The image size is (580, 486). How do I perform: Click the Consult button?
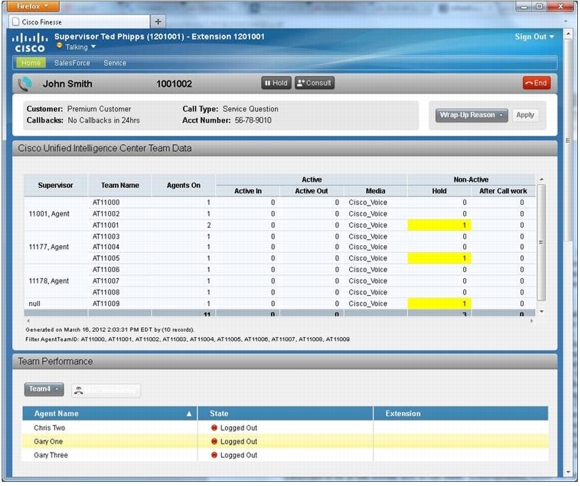[314, 83]
